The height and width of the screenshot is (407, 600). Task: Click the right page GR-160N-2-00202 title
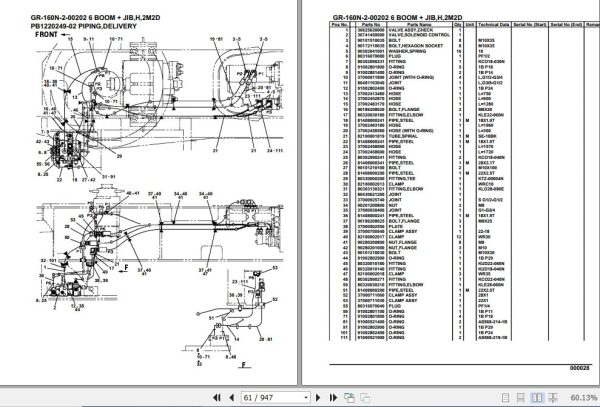click(x=397, y=18)
